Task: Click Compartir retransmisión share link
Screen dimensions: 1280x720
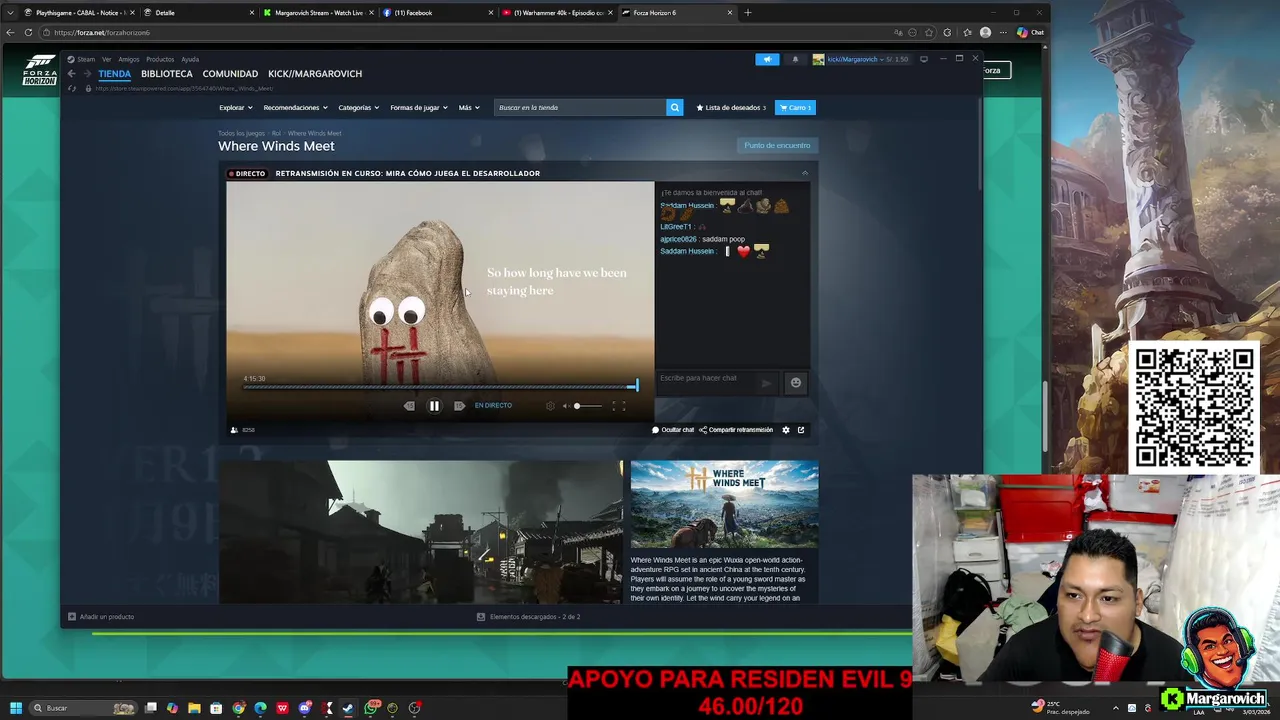Action: pos(736,430)
